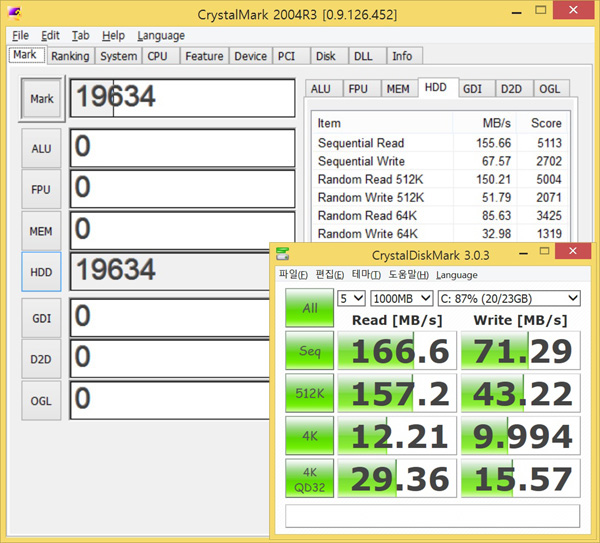
Task: Minimize the CrystalDiskMark window
Action: [524, 253]
